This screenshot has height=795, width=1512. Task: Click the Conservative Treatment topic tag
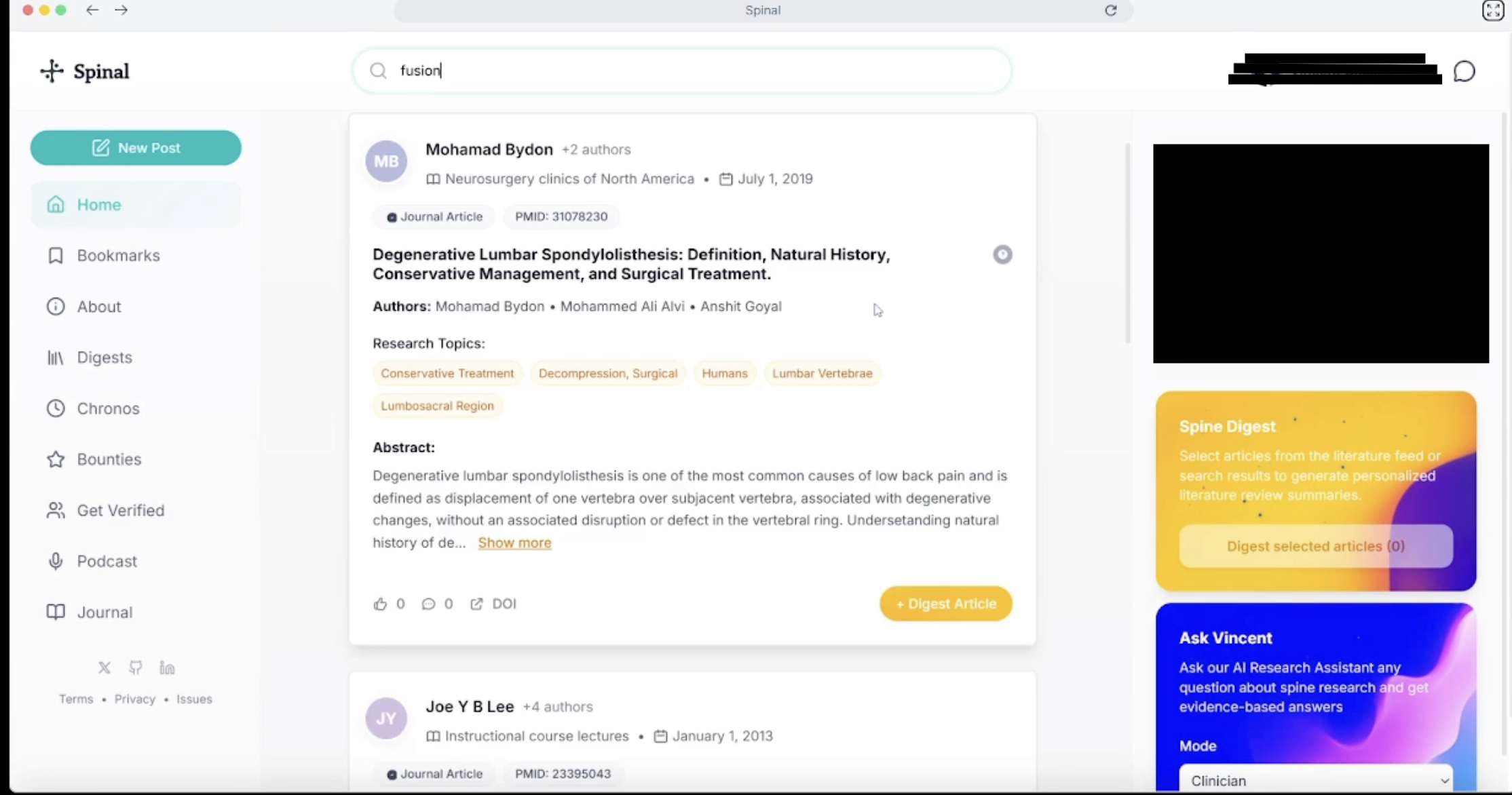(x=447, y=373)
